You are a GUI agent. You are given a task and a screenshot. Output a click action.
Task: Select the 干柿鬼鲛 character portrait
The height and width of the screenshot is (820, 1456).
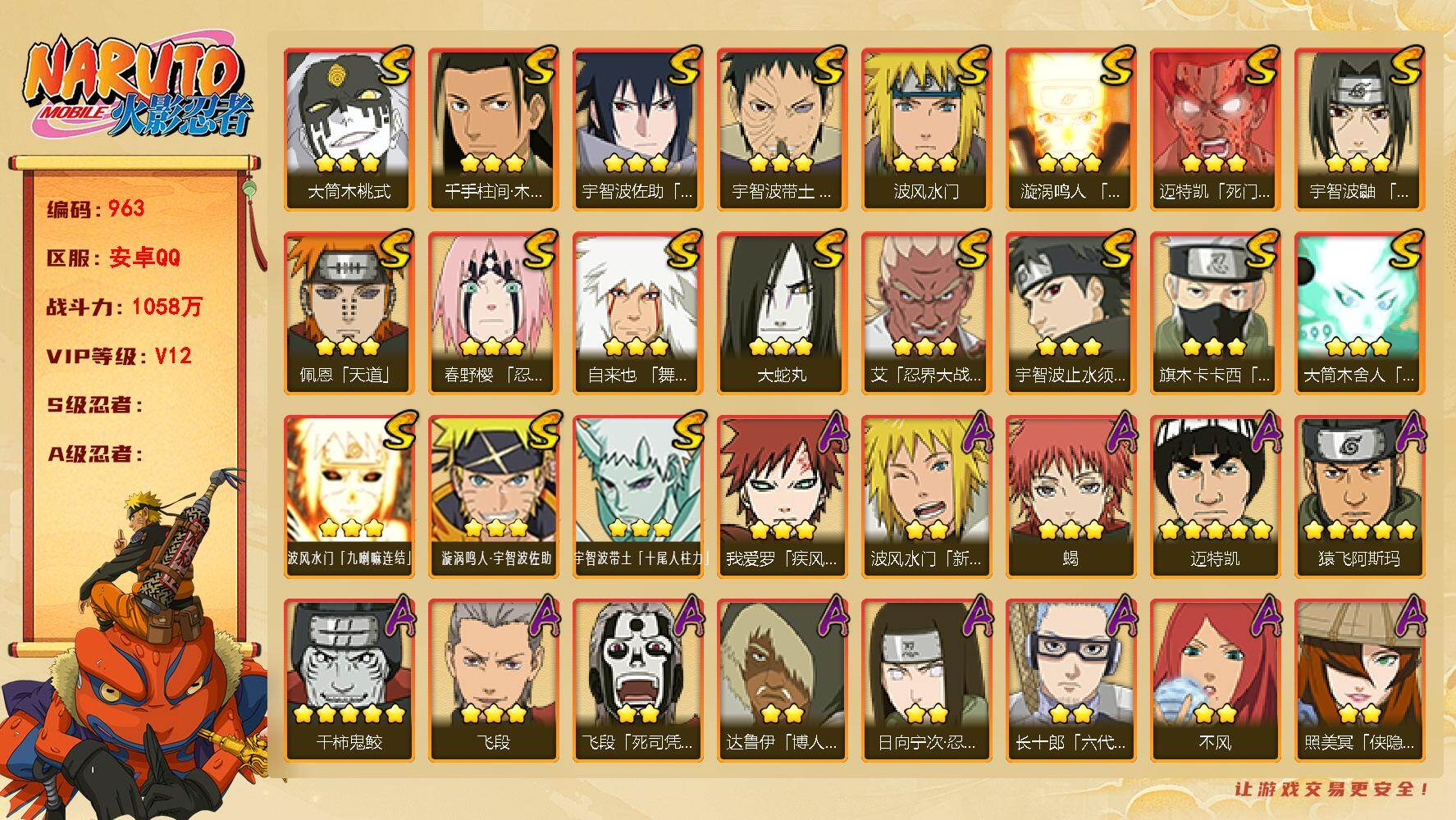click(349, 681)
